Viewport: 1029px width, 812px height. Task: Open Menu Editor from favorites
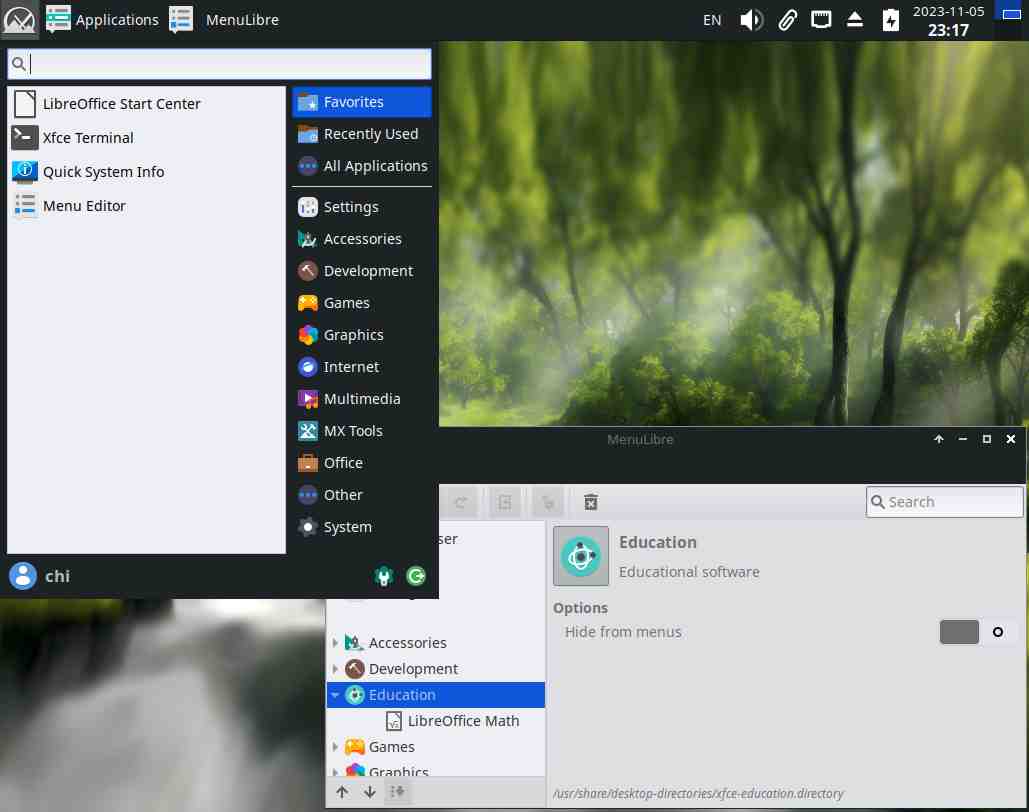[146, 206]
